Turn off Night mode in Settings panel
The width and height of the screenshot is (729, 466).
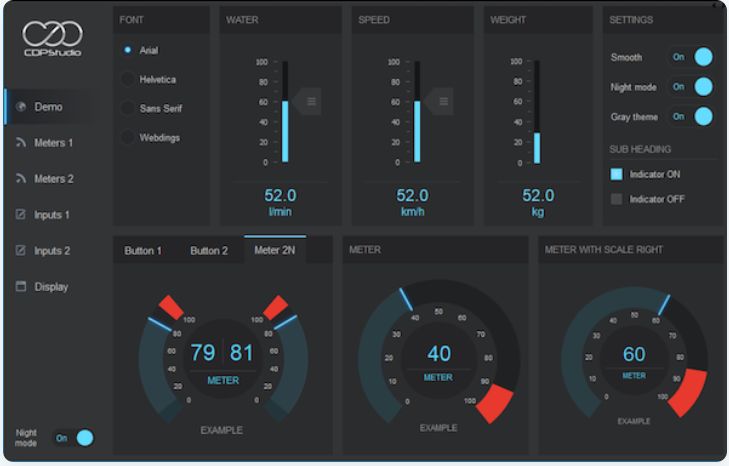point(692,87)
